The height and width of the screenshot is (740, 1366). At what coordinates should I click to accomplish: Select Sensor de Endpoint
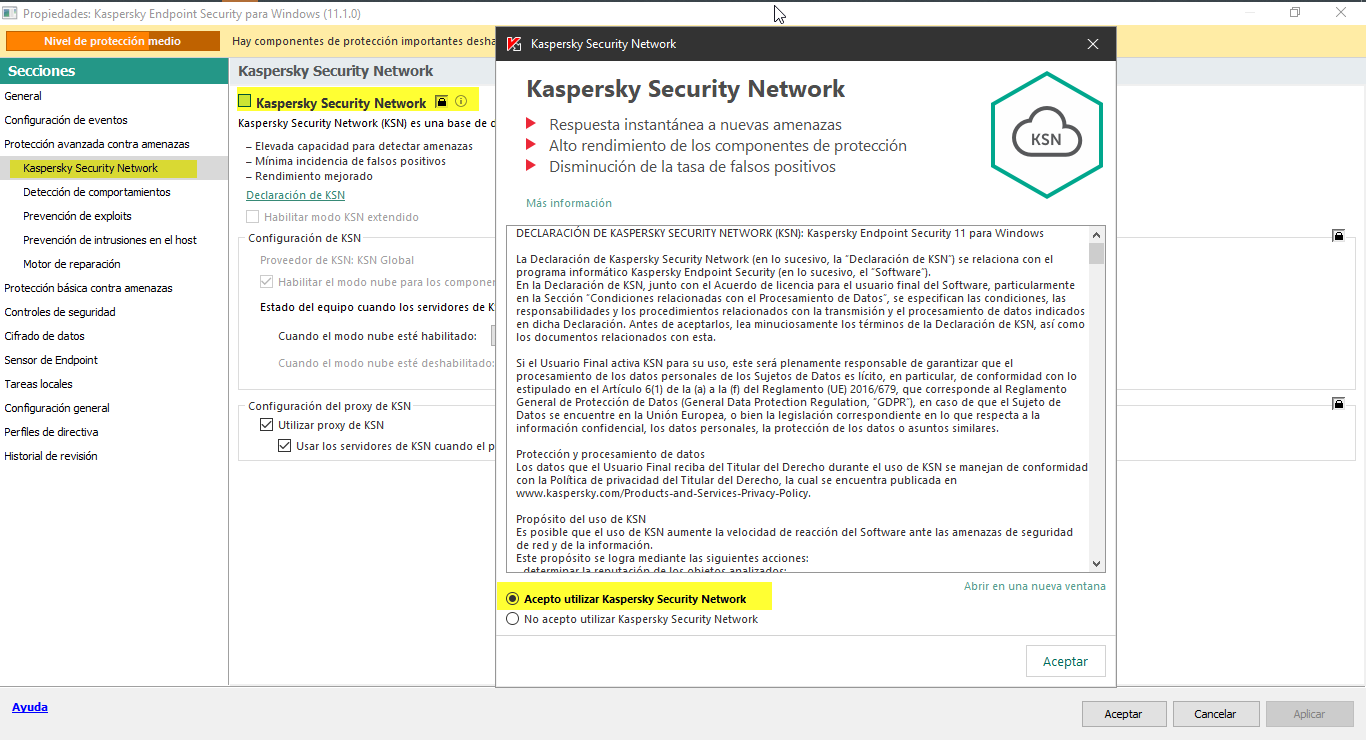click(51, 360)
